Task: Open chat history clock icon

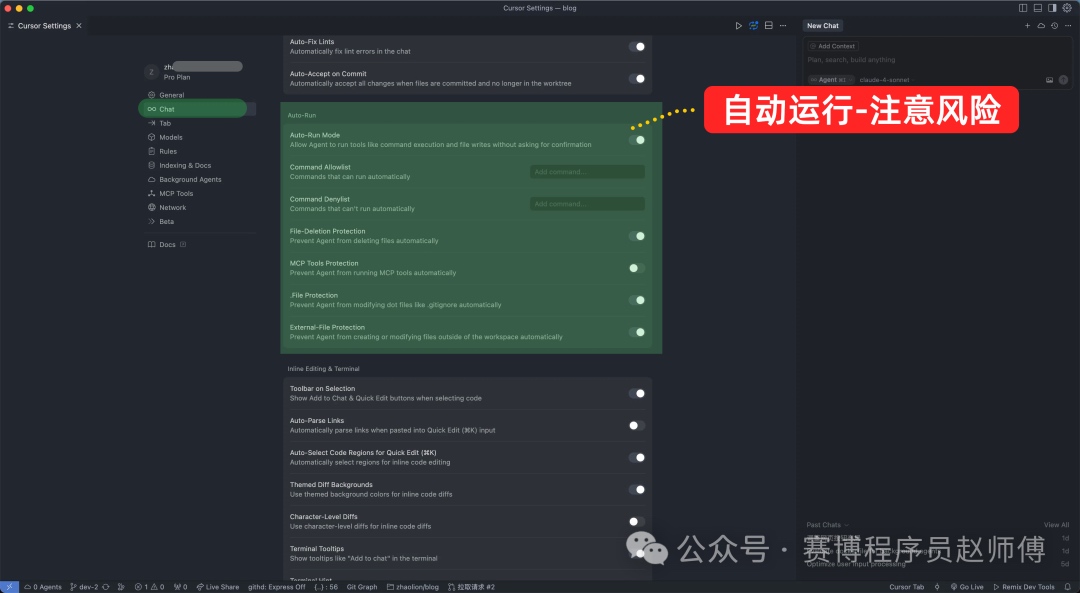Action: [1055, 25]
